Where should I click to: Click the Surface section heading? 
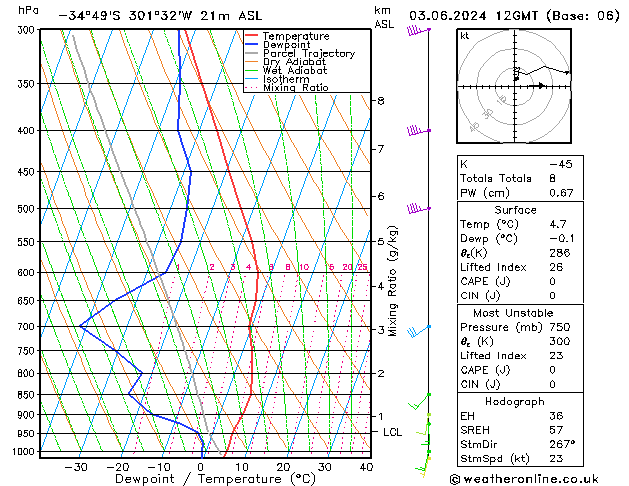pos(515,210)
